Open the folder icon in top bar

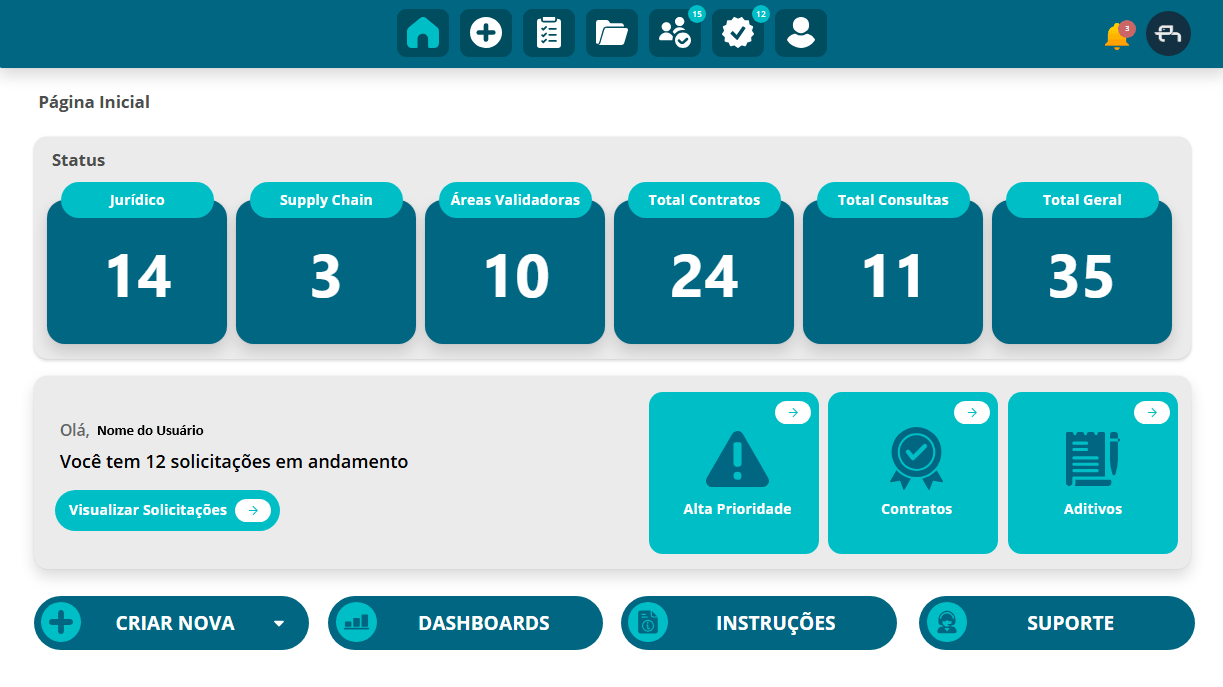point(612,33)
